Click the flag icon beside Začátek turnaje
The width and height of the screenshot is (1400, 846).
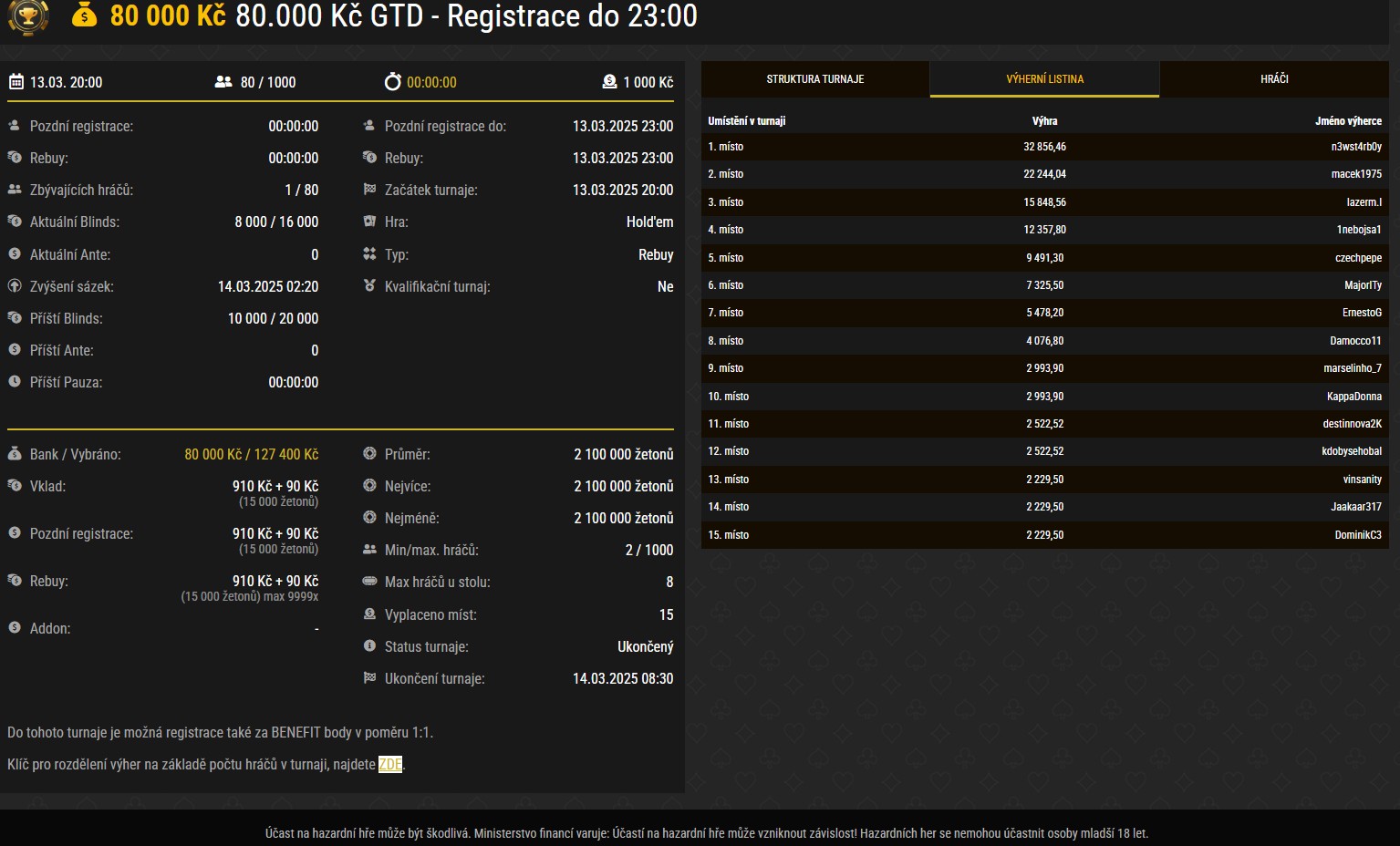point(369,190)
